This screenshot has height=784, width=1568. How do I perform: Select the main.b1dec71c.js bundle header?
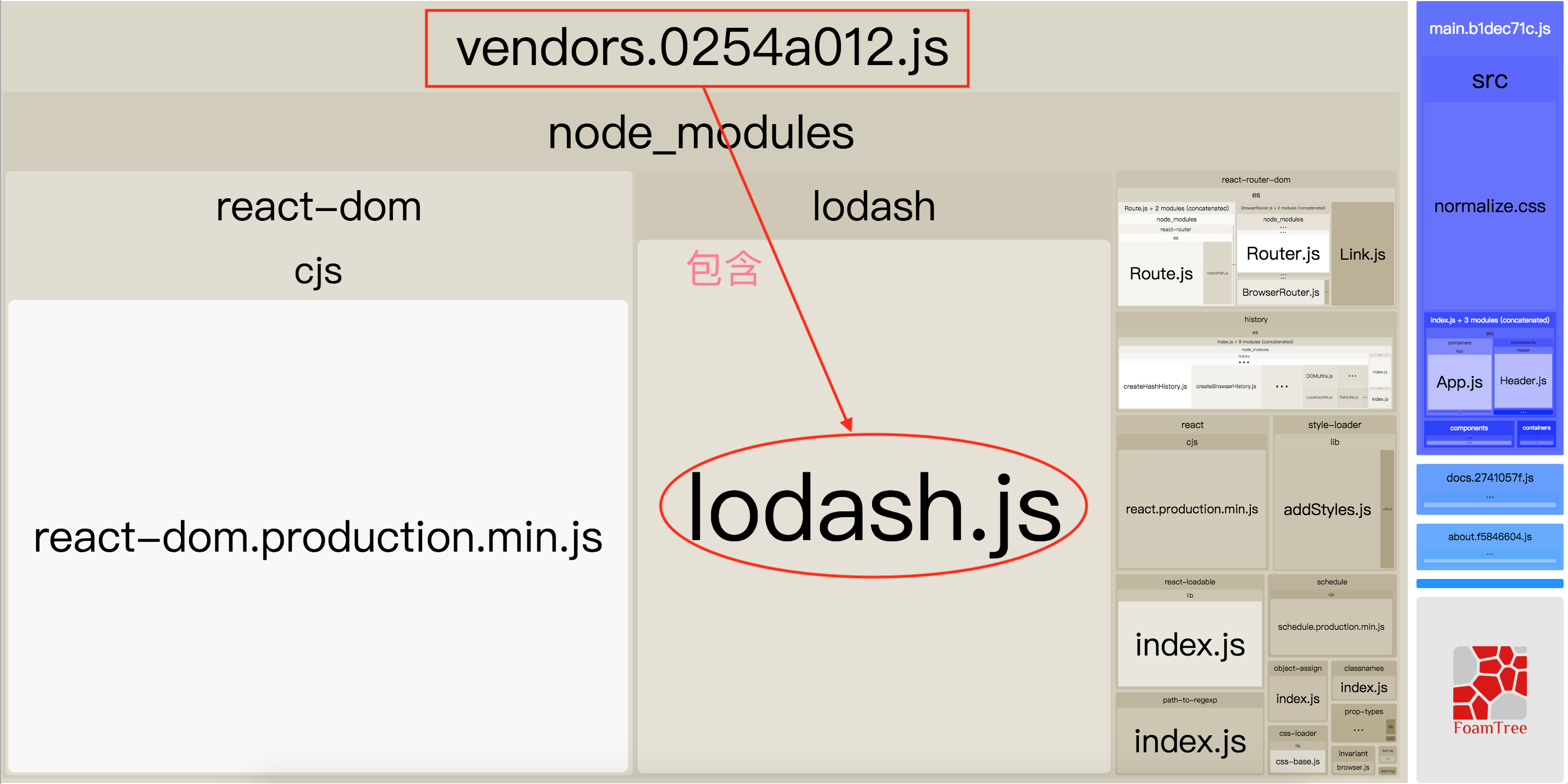1489,28
